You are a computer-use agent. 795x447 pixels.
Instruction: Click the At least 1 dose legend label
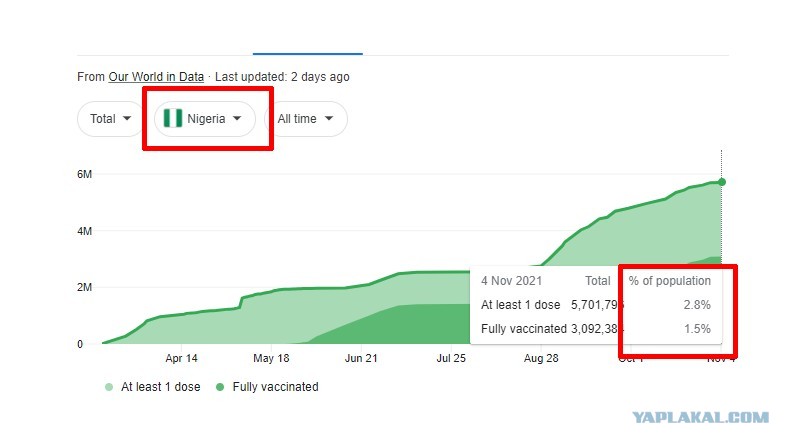click(x=161, y=387)
